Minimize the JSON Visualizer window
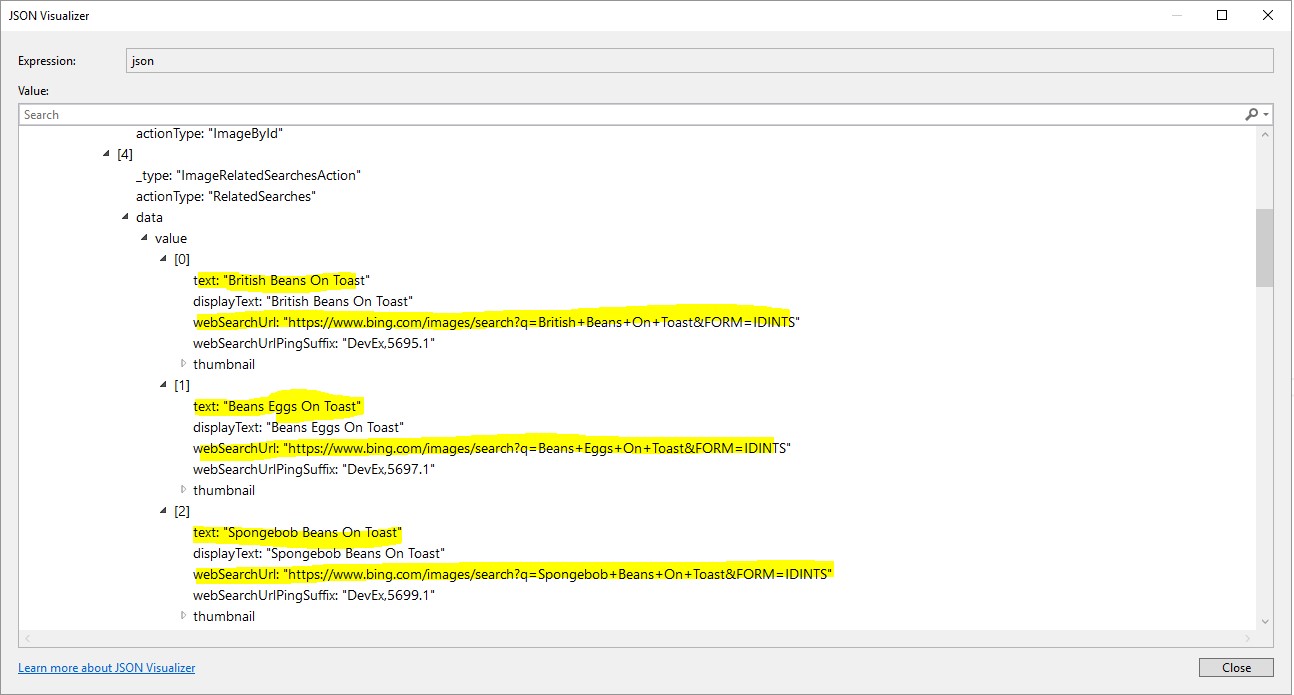Viewport: 1294px width, 695px height. point(1176,15)
